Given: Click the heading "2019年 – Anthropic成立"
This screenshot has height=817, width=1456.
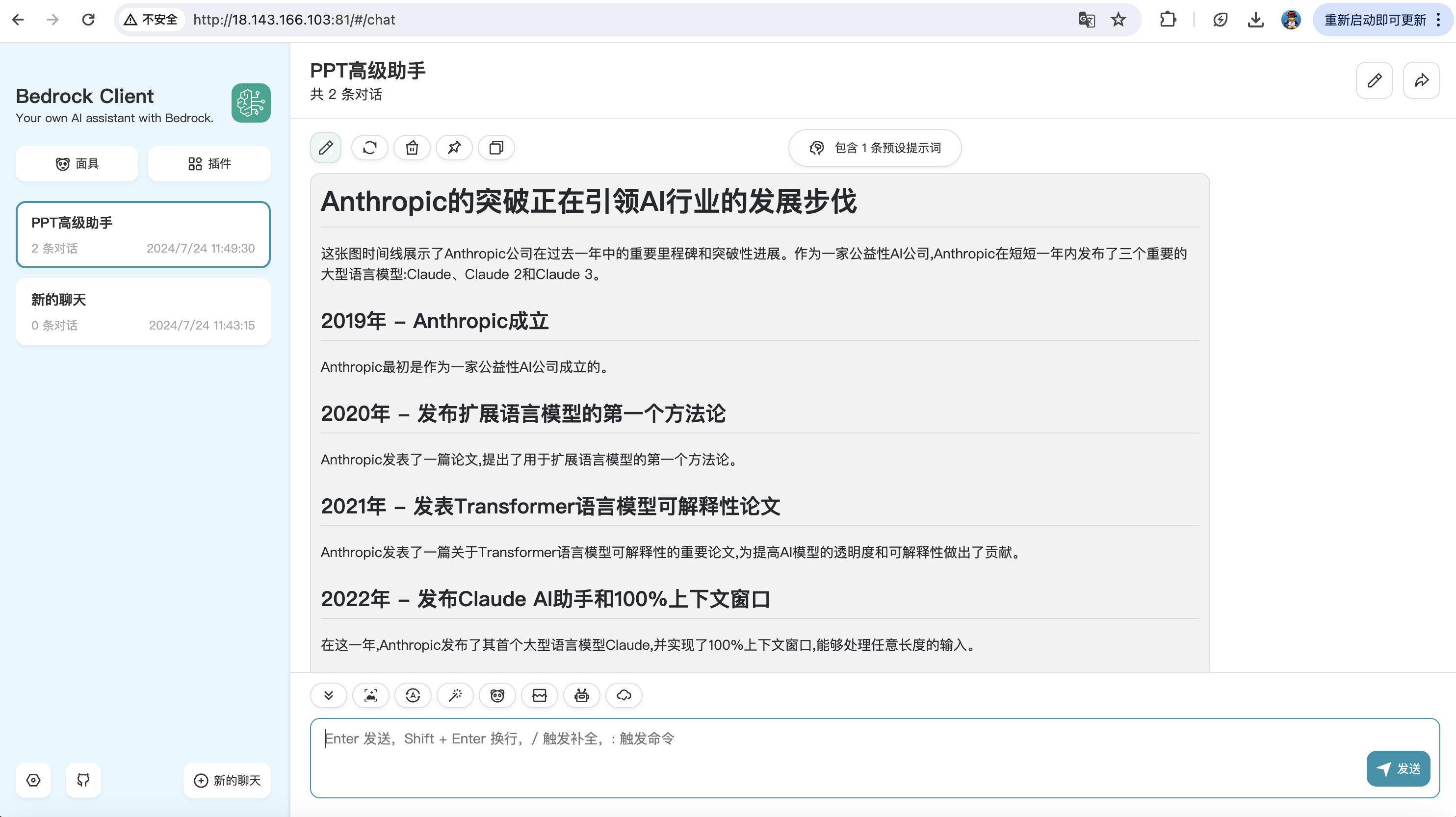Looking at the screenshot, I should (x=435, y=321).
